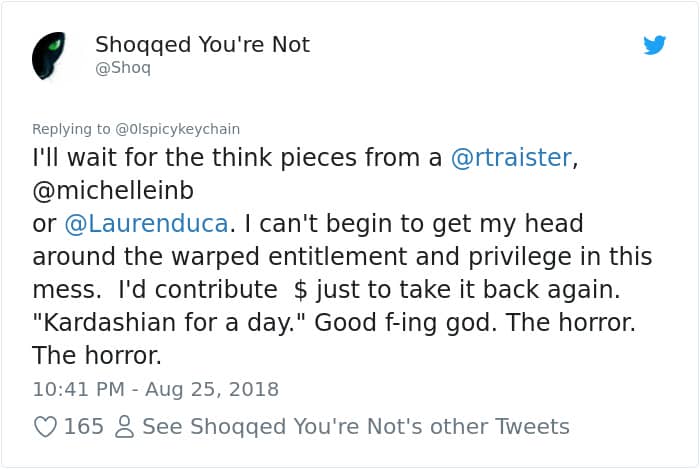Click the person icon beside other Tweets

point(124,427)
